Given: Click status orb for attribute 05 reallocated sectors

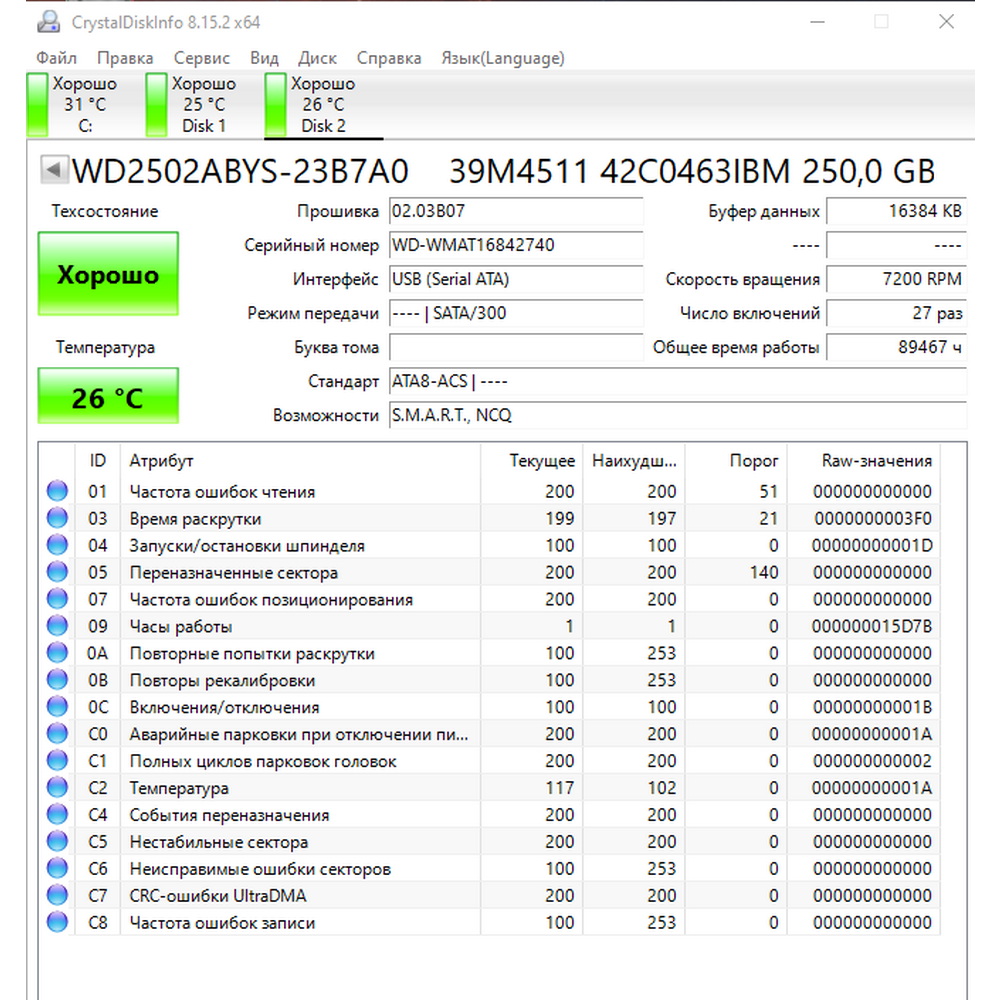Looking at the screenshot, I should point(57,572).
